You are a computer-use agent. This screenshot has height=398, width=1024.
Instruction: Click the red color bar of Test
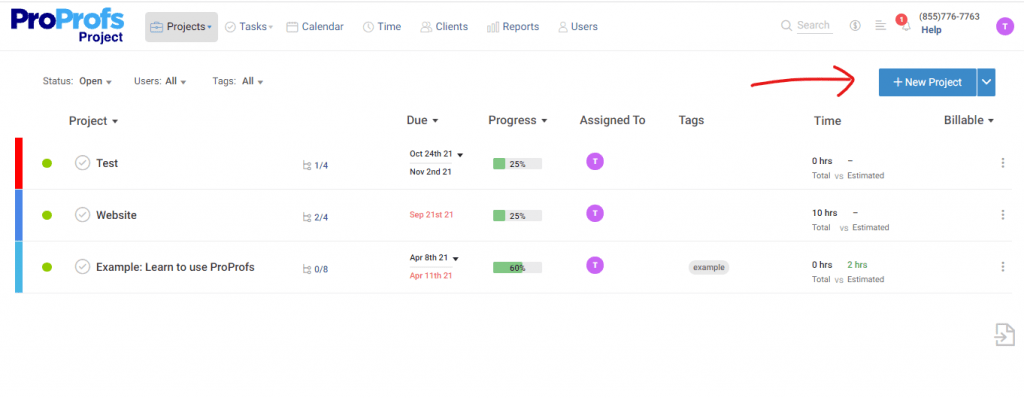coord(18,163)
